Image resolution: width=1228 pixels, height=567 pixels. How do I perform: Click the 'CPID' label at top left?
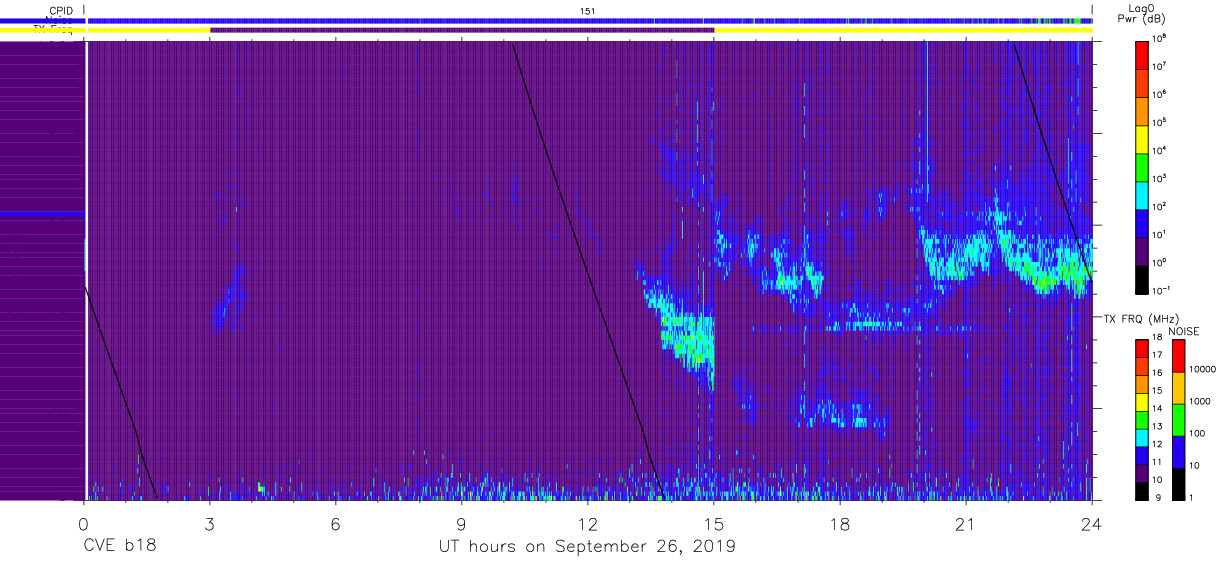[x=59, y=11]
